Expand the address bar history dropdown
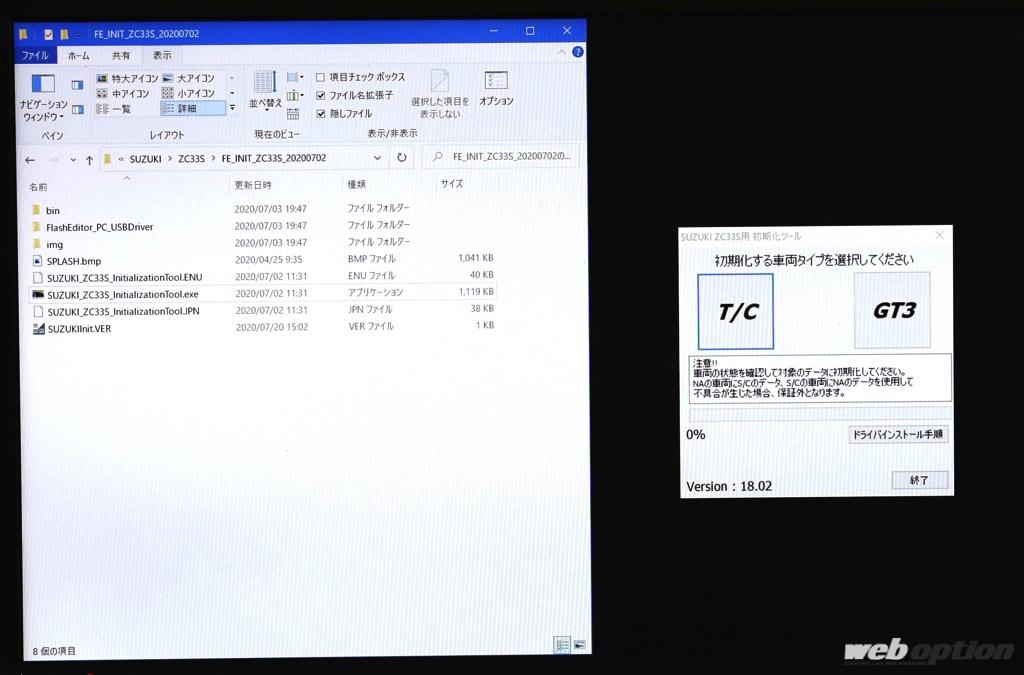This screenshot has height=675, width=1024. [377, 158]
